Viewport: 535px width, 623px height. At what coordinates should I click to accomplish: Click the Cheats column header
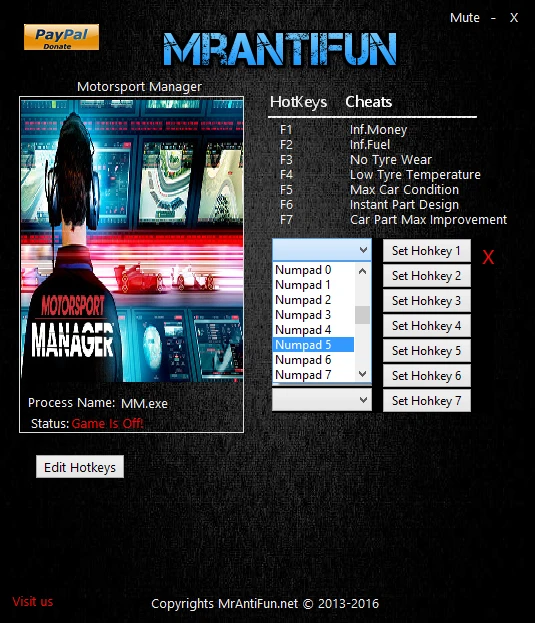(369, 102)
